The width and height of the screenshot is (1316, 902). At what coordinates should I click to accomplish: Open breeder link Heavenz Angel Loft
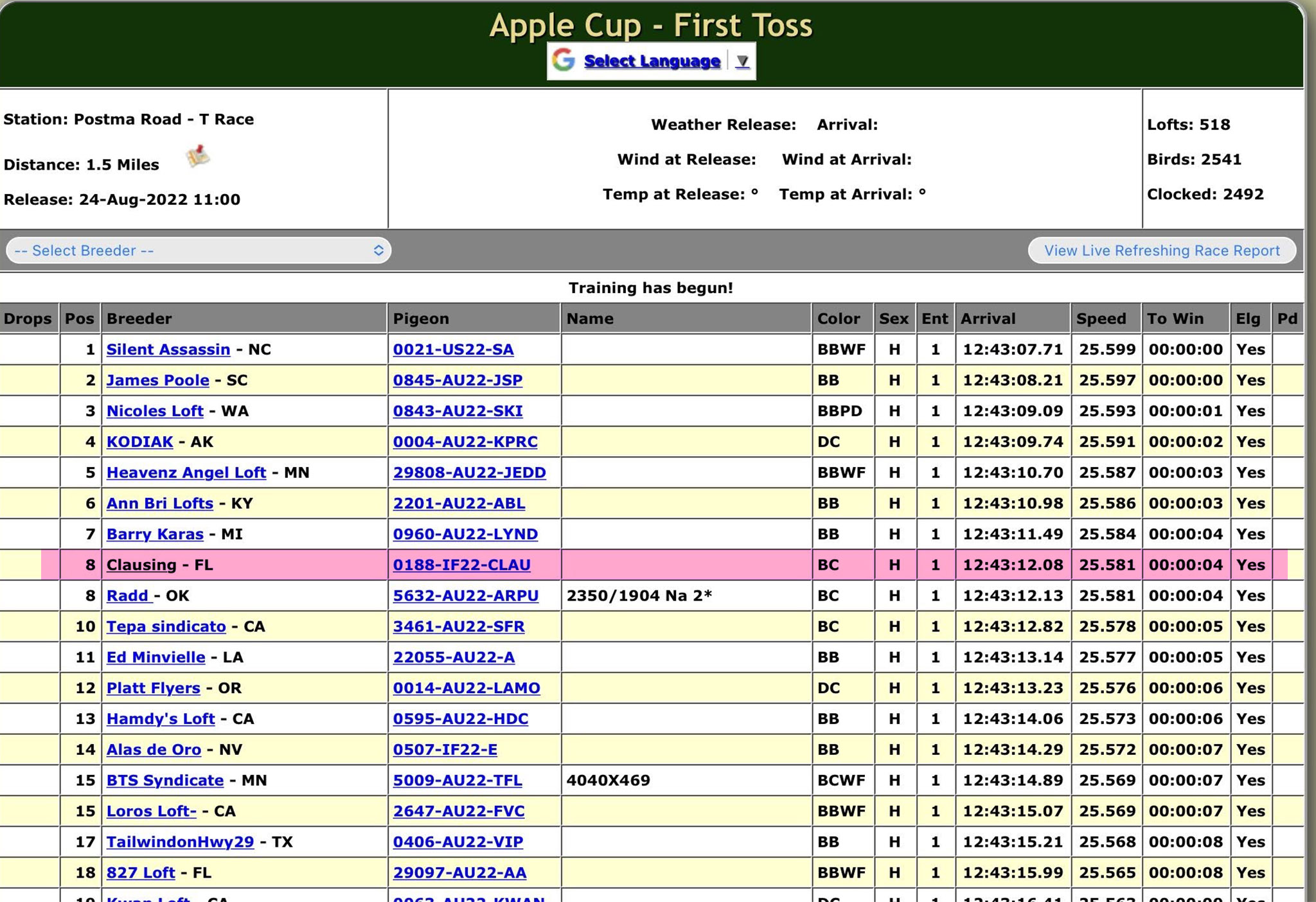point(186,473)
